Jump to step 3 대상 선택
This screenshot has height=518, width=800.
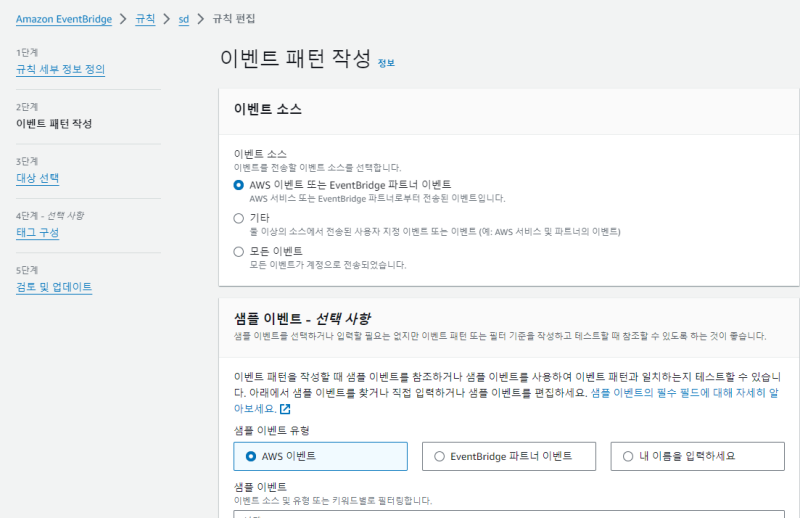click(37, 178)
